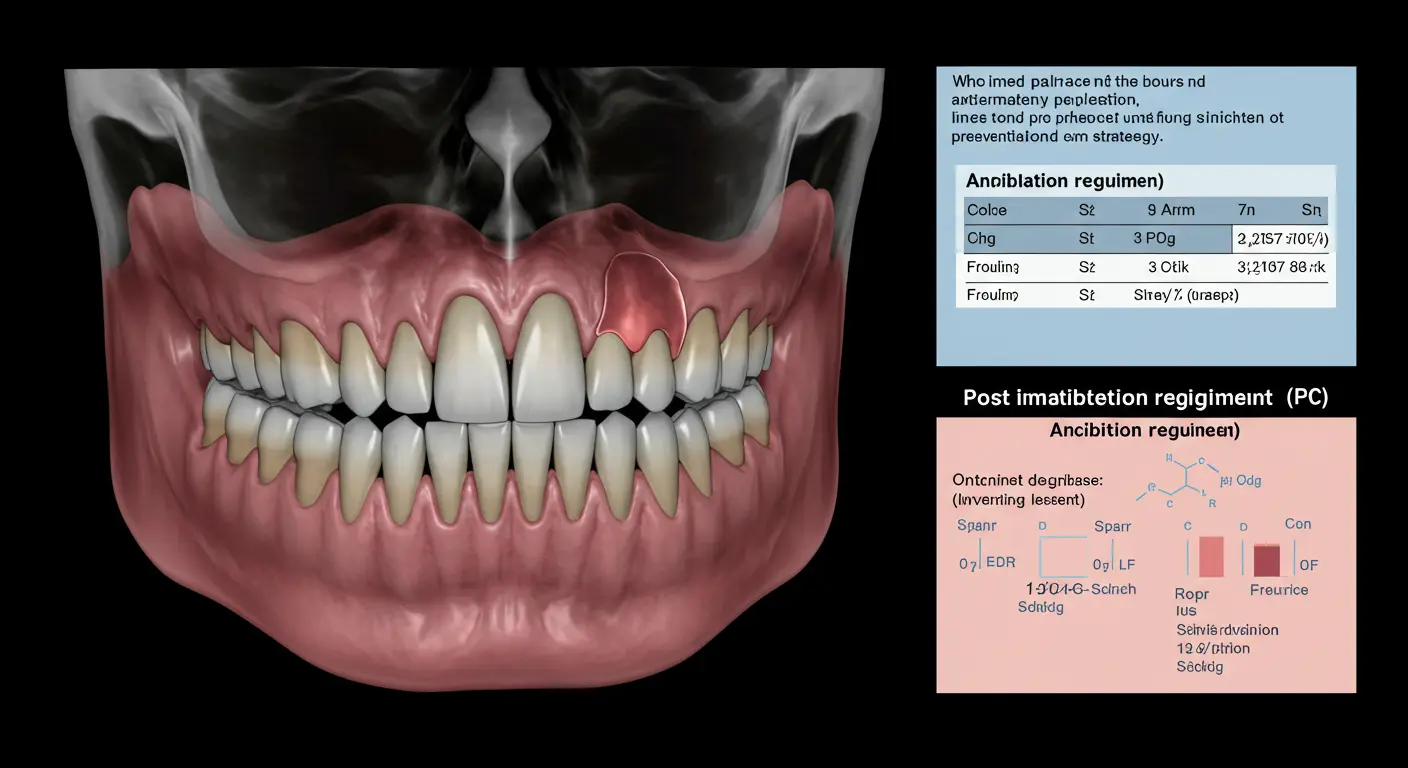Select the highlighted 2,21S7 table cell
1408x768 pixels.
click(1282, 239)
